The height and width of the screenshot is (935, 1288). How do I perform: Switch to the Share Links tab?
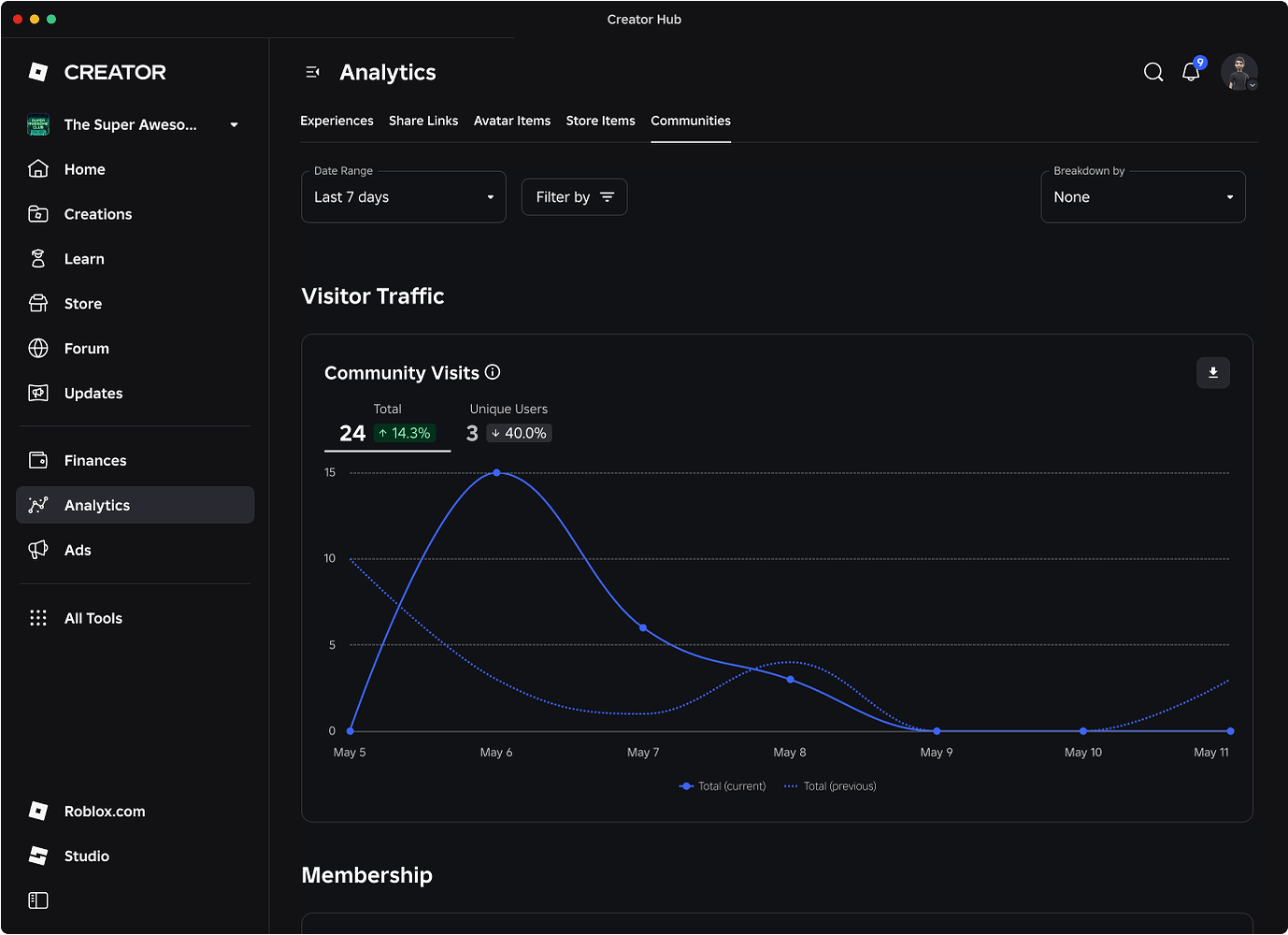pos(423,121)
